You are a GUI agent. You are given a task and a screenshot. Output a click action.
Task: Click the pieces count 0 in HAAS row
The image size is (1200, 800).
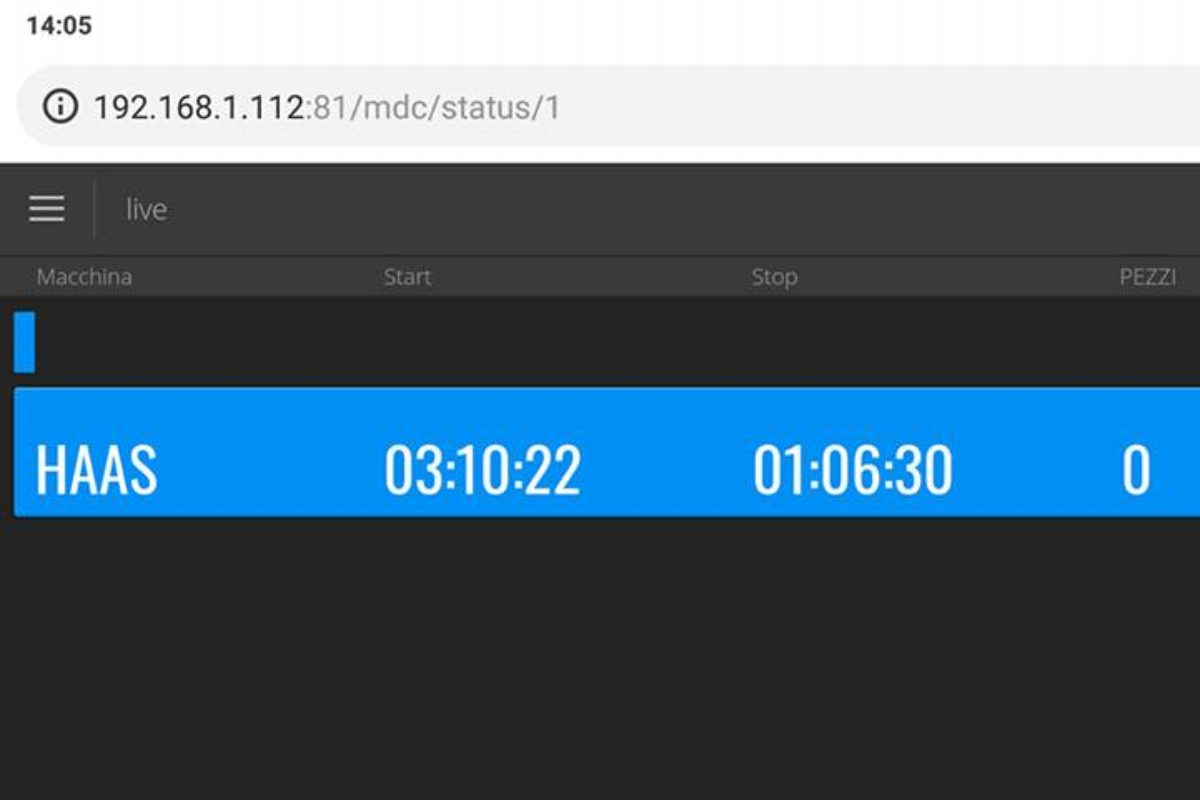pyautogui.click(x=1135, y=470)
